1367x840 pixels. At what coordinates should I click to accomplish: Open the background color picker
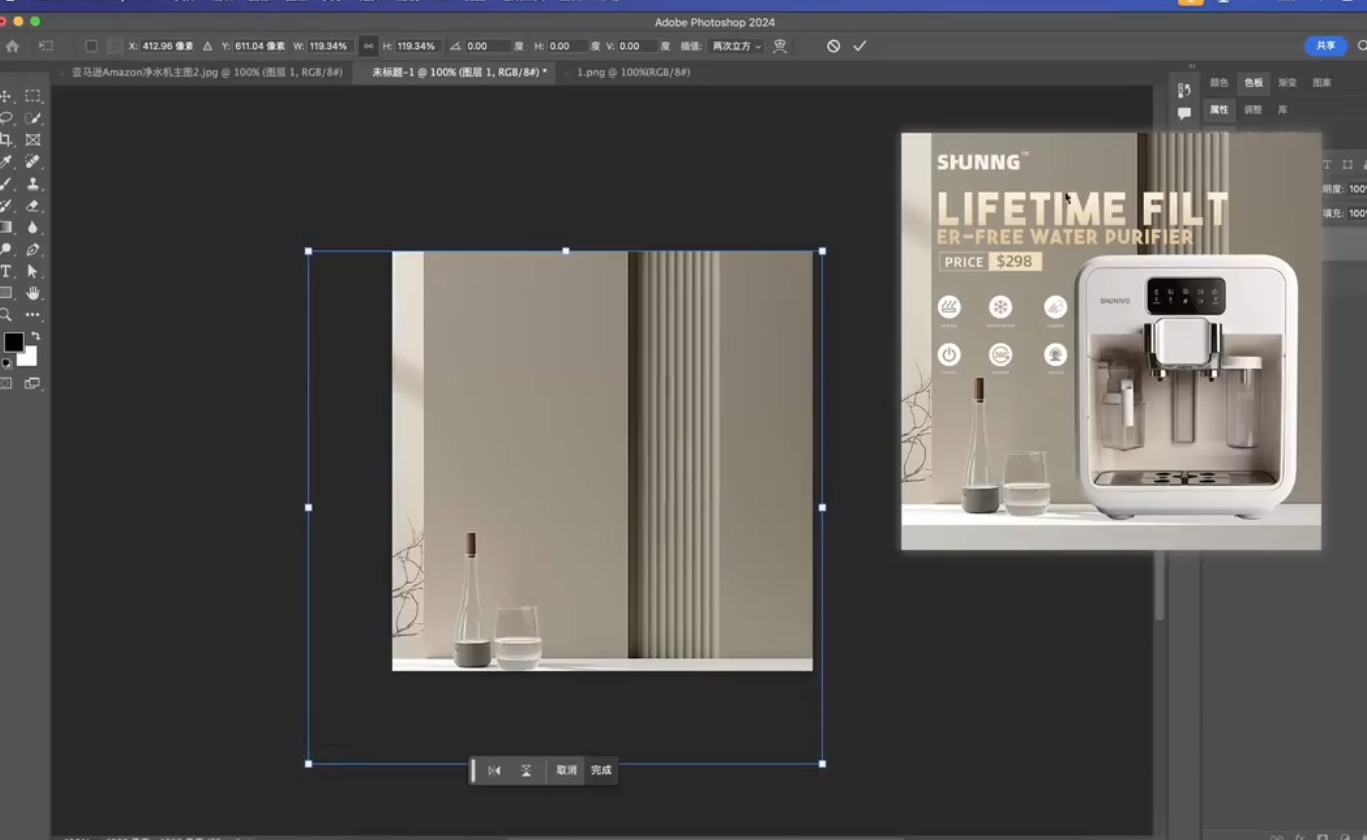[30, 358]
